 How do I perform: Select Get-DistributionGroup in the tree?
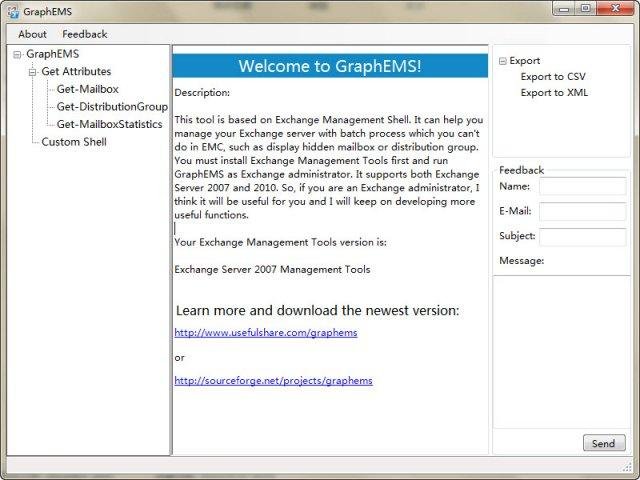click(x=112, y=107)
